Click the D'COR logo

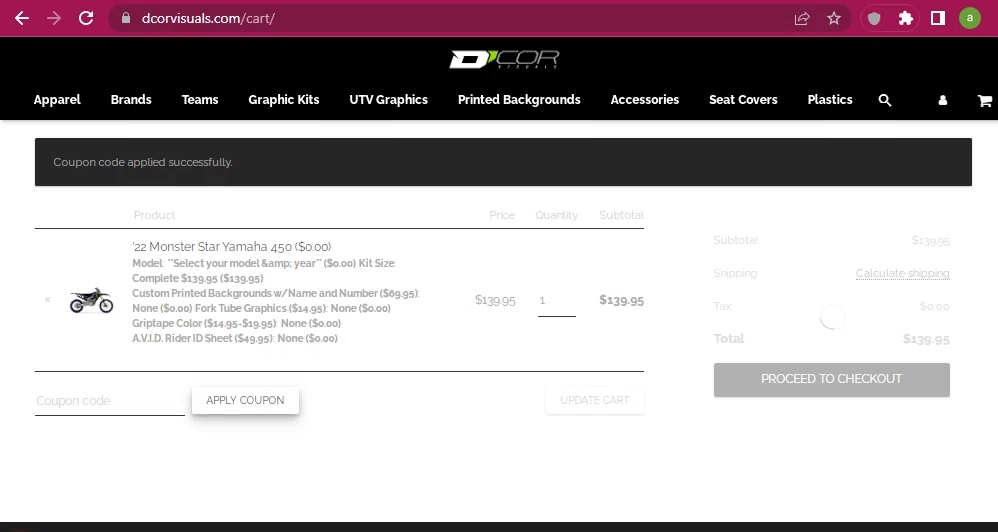click(x=504, y=60)
